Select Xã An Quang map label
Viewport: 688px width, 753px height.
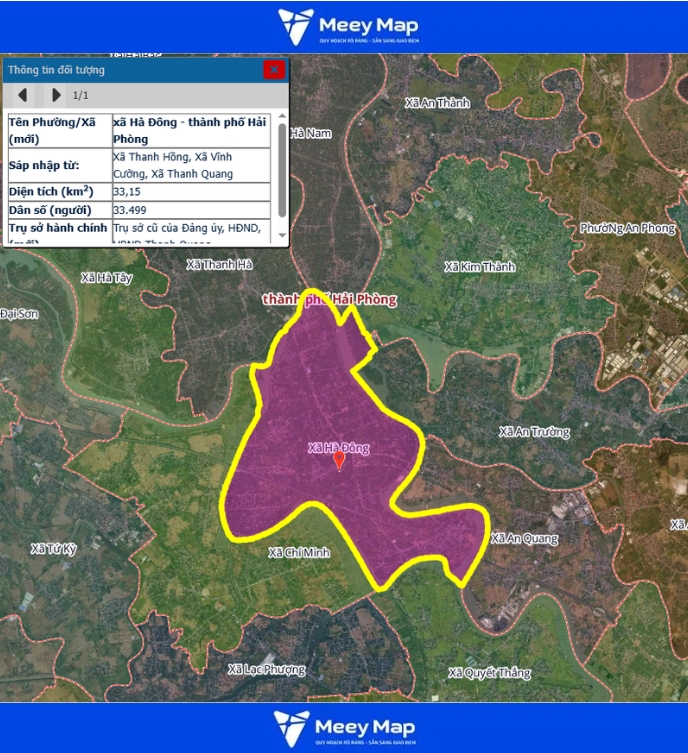pyautogui.click(x=524, y=539)
